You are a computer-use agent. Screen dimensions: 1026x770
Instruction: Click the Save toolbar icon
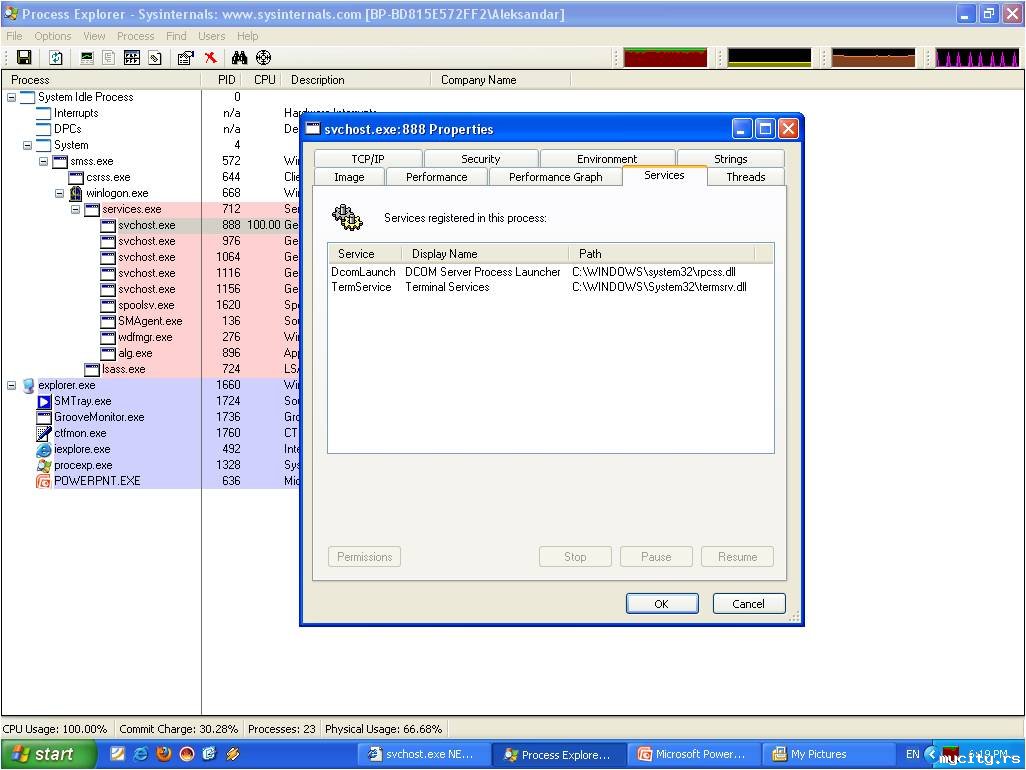[24, 58]
